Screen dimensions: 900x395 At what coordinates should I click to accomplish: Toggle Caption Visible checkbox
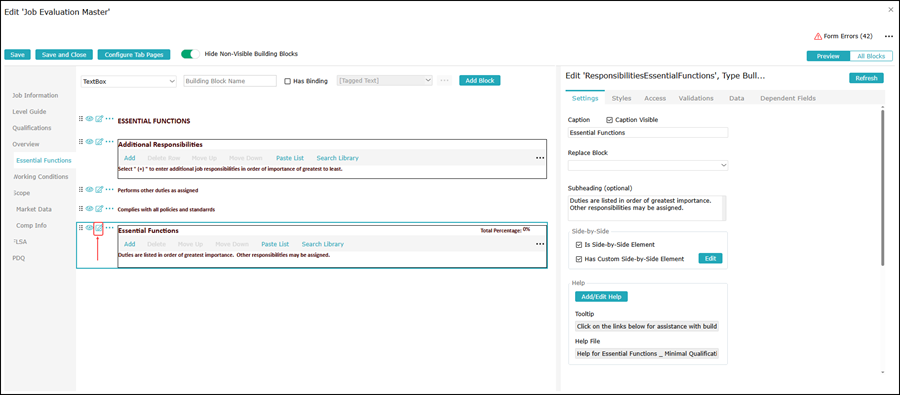point(610,120)
